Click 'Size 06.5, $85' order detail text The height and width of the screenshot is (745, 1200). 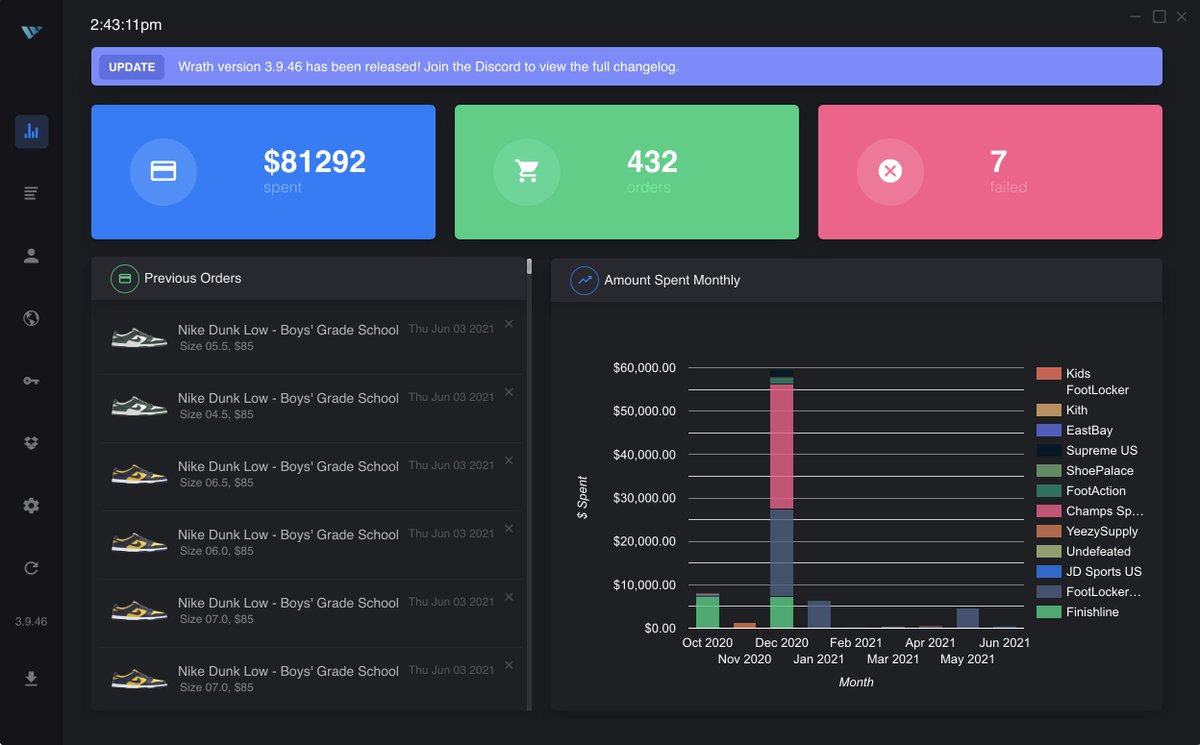click(216, 482)
